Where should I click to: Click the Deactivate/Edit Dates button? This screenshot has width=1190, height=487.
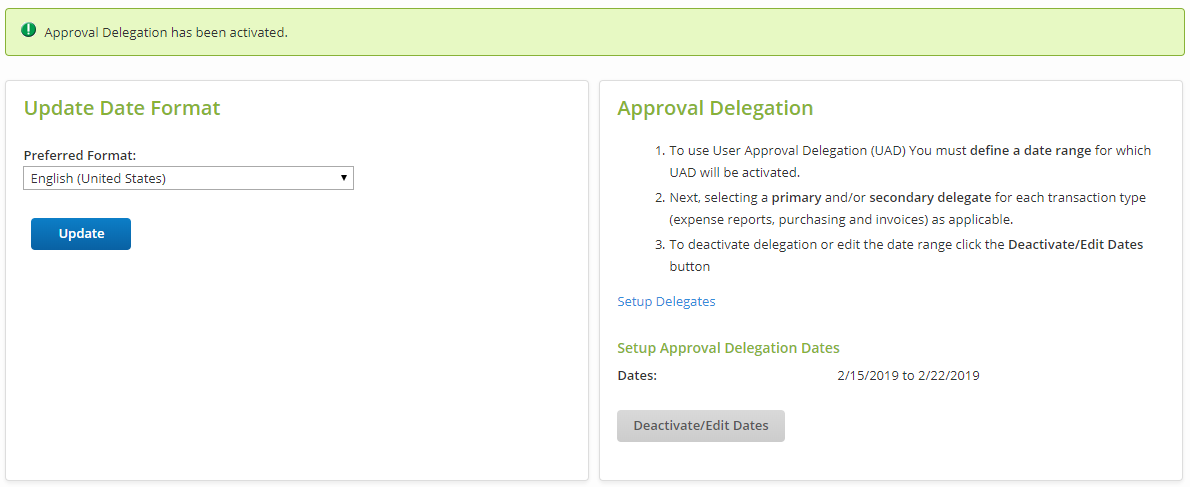pos(700,425)
